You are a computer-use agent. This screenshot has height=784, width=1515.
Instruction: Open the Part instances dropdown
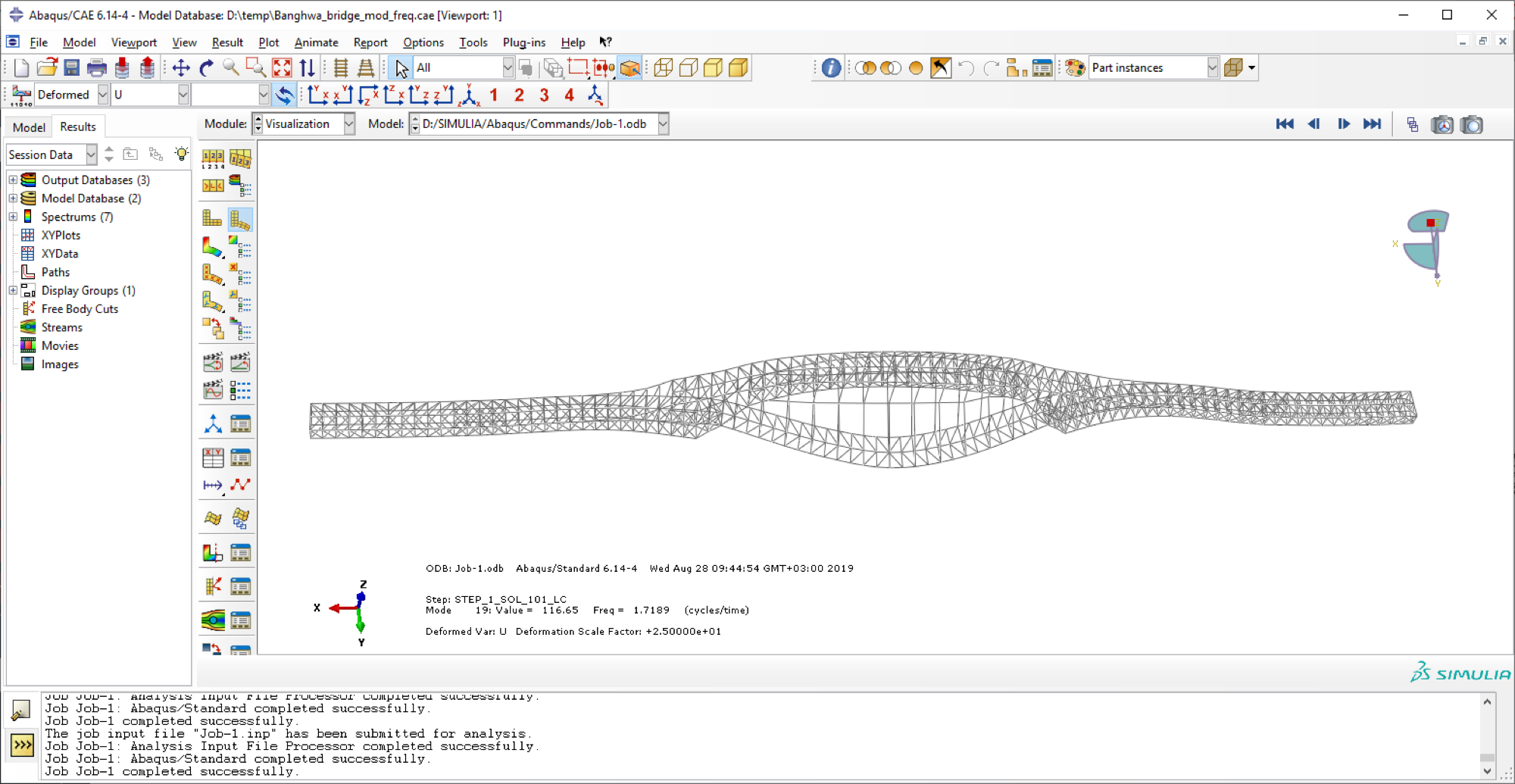1212,68
